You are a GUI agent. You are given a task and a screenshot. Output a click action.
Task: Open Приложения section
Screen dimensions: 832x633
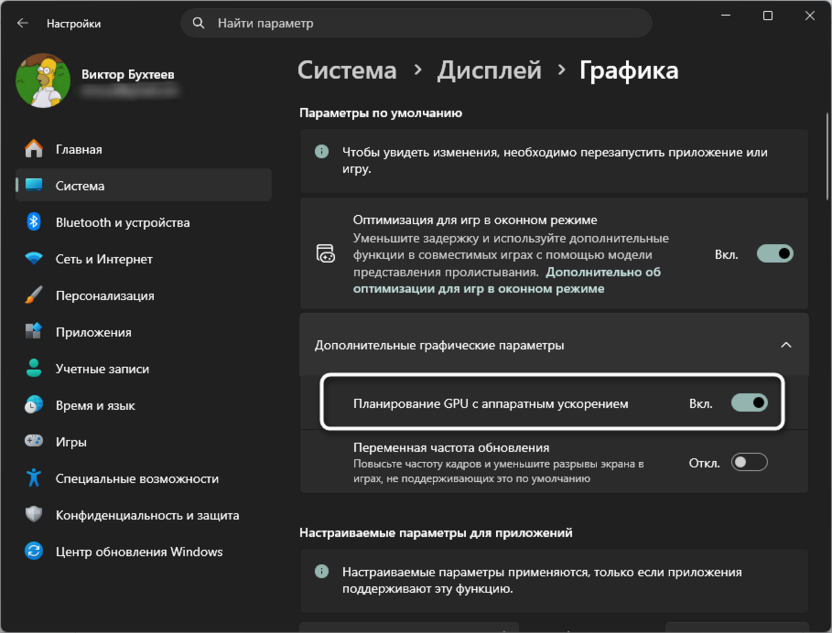144,332
